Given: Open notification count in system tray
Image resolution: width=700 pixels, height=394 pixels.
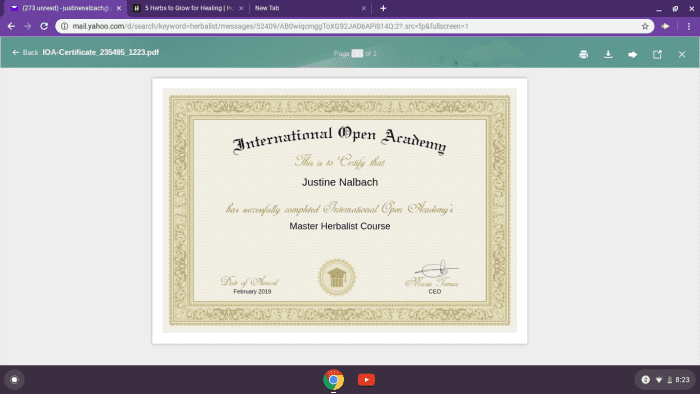Looking at the screenshot, I should 645,380.
